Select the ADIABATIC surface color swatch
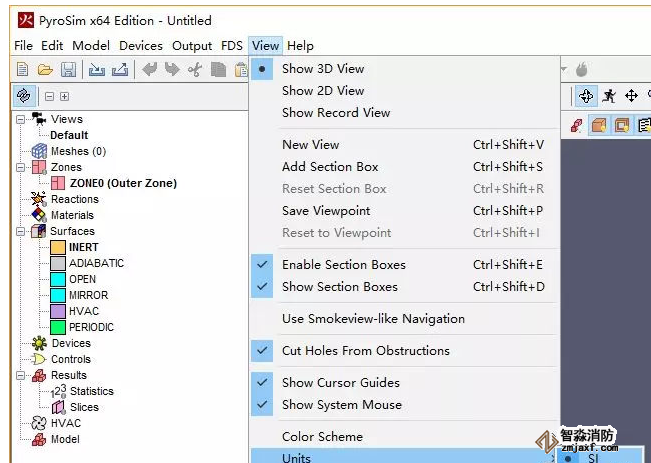 (x=58, y=263)
